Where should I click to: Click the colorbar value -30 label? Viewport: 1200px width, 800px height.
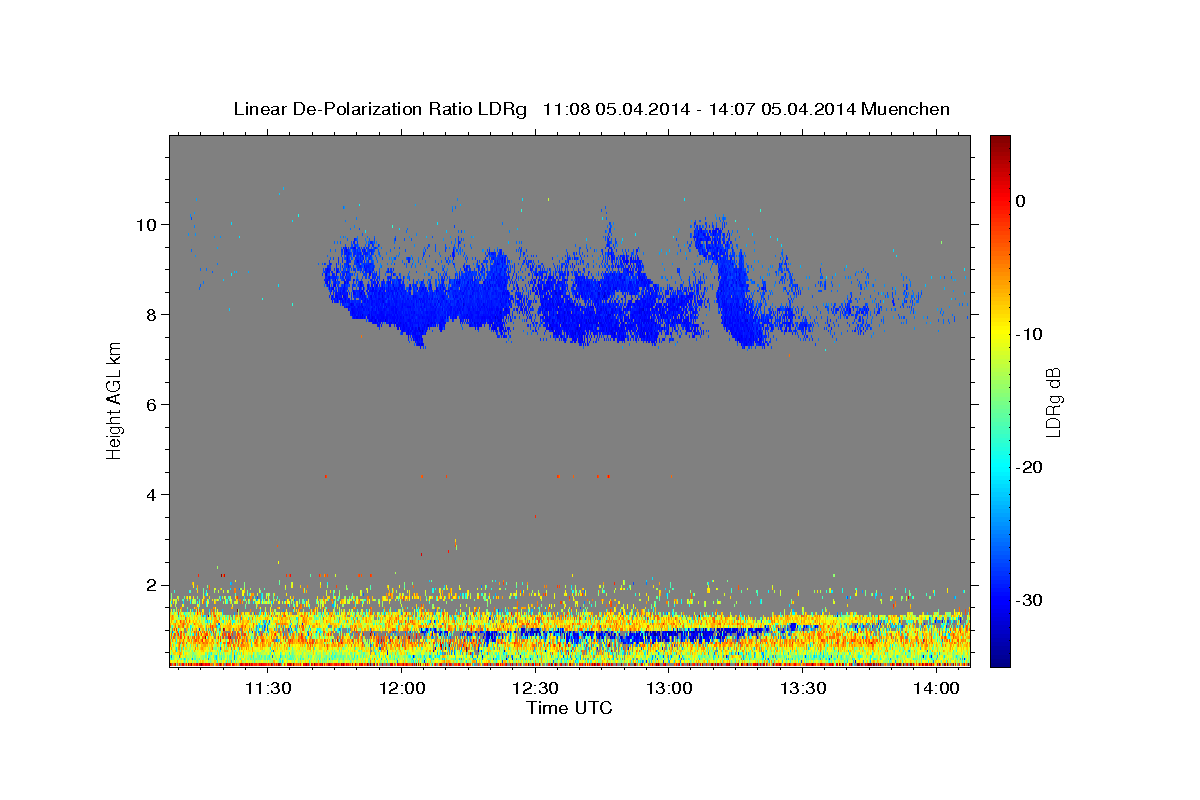[x=1029, y=600]
